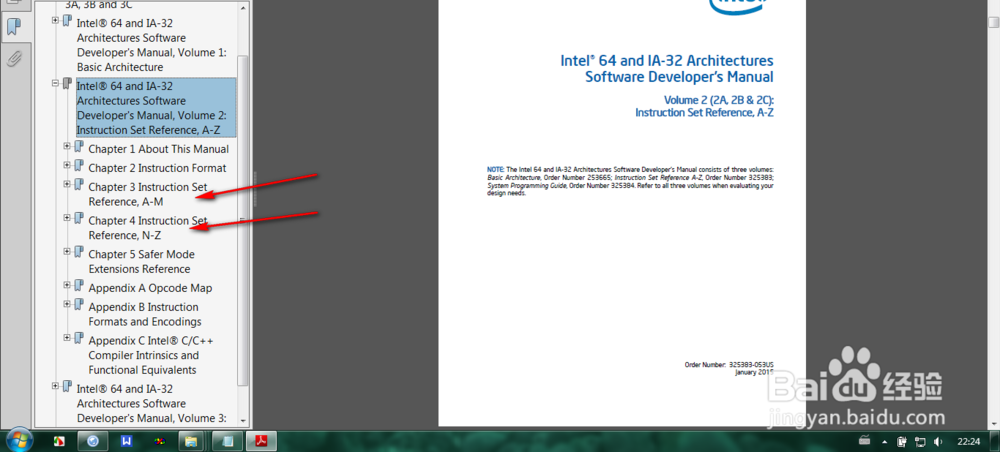Viewport: 1000px width, 452px height.
Task: Click bookmark icon beside Appendix C Compiler Intrinsics
Action: pyautogui.click(x=78, y=339)
